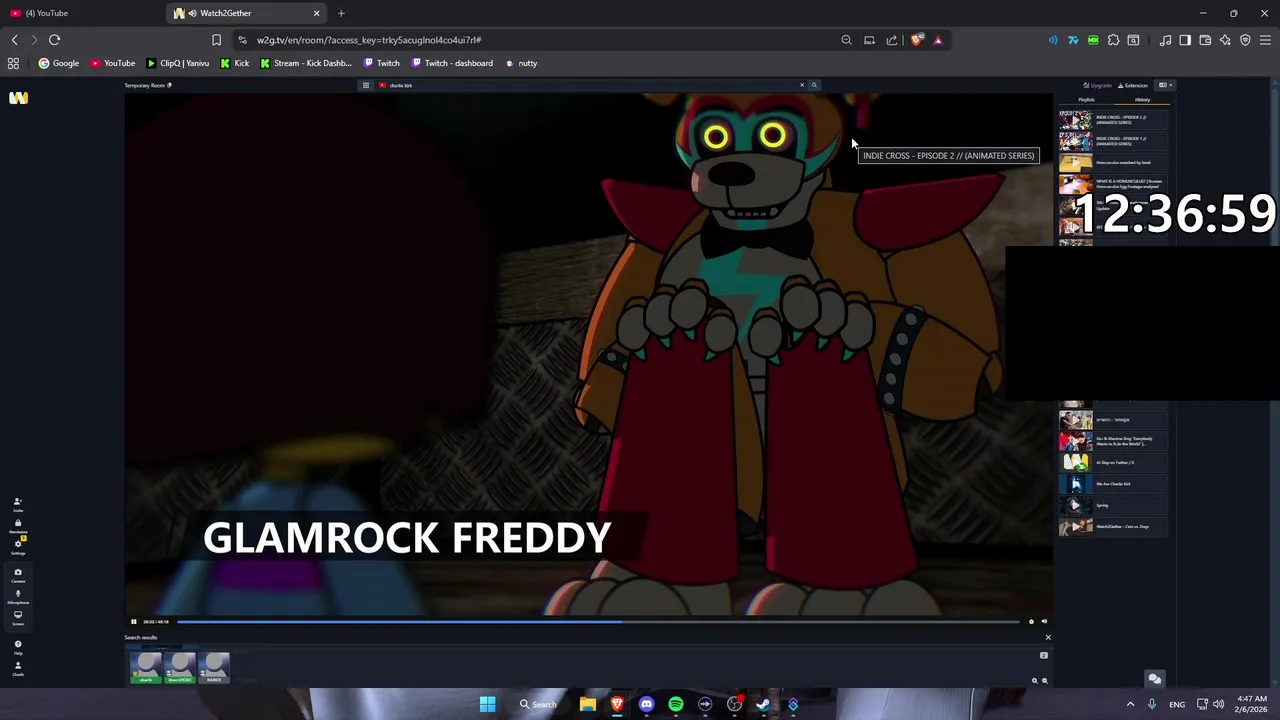Open the nutty bookmark
Screen dimensions: 1280x720
(x=521, y=63)
